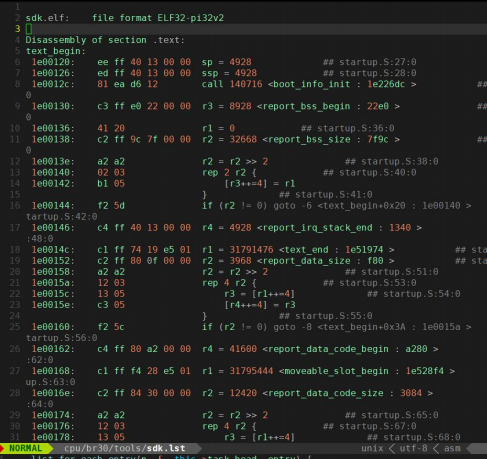Click the text_end symbol
Viewport: 487px width, 459px height.
tap(306, 249)
